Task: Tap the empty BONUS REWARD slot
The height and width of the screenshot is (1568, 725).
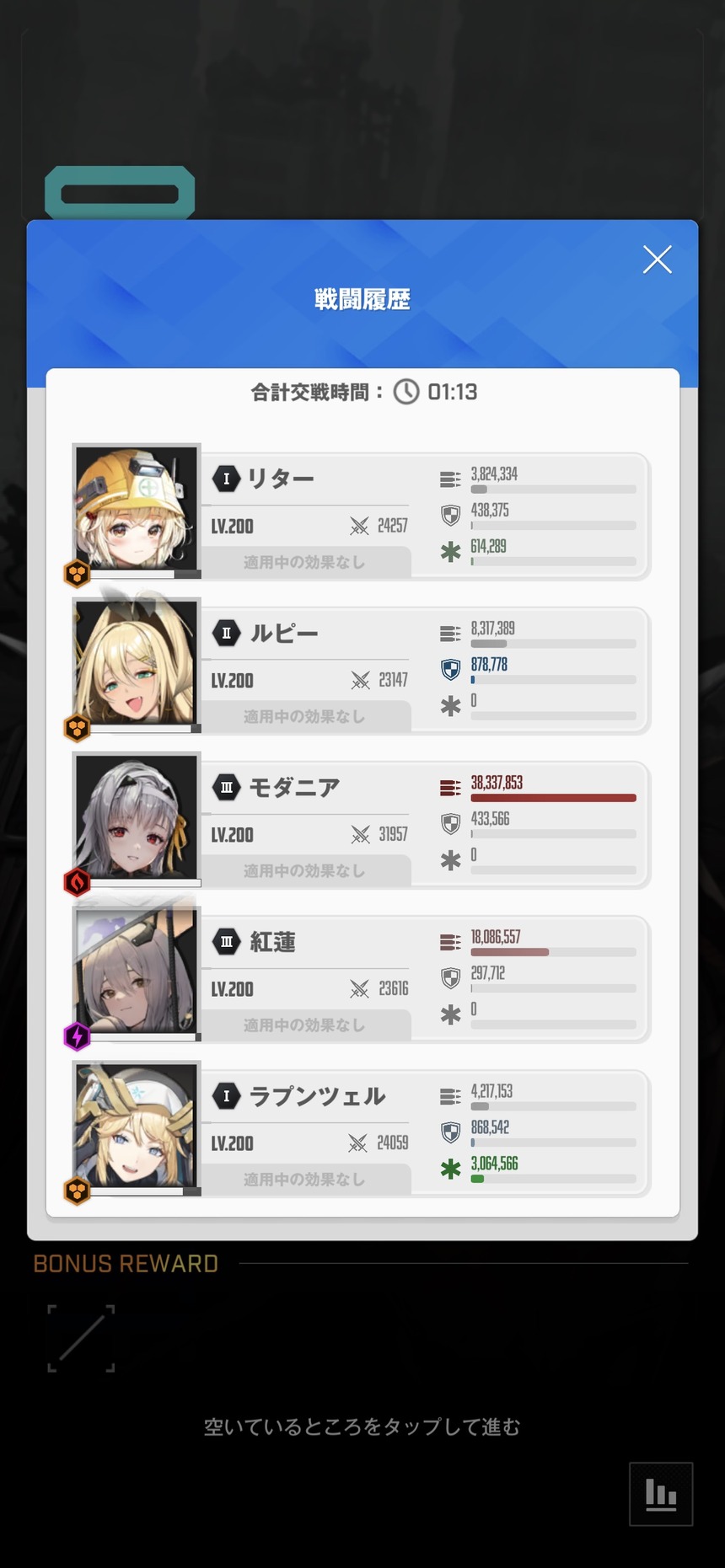Action: pos(81,1338)
